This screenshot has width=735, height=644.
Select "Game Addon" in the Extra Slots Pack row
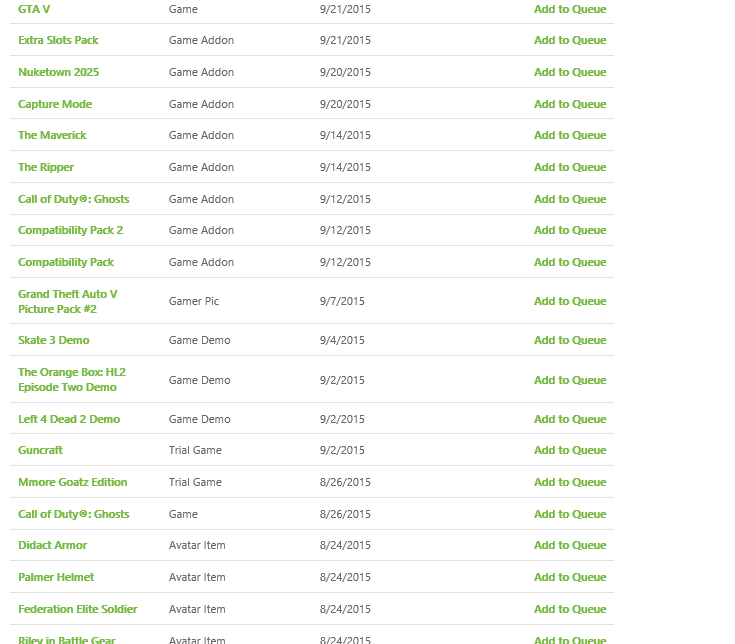click(x=201, y=40)
